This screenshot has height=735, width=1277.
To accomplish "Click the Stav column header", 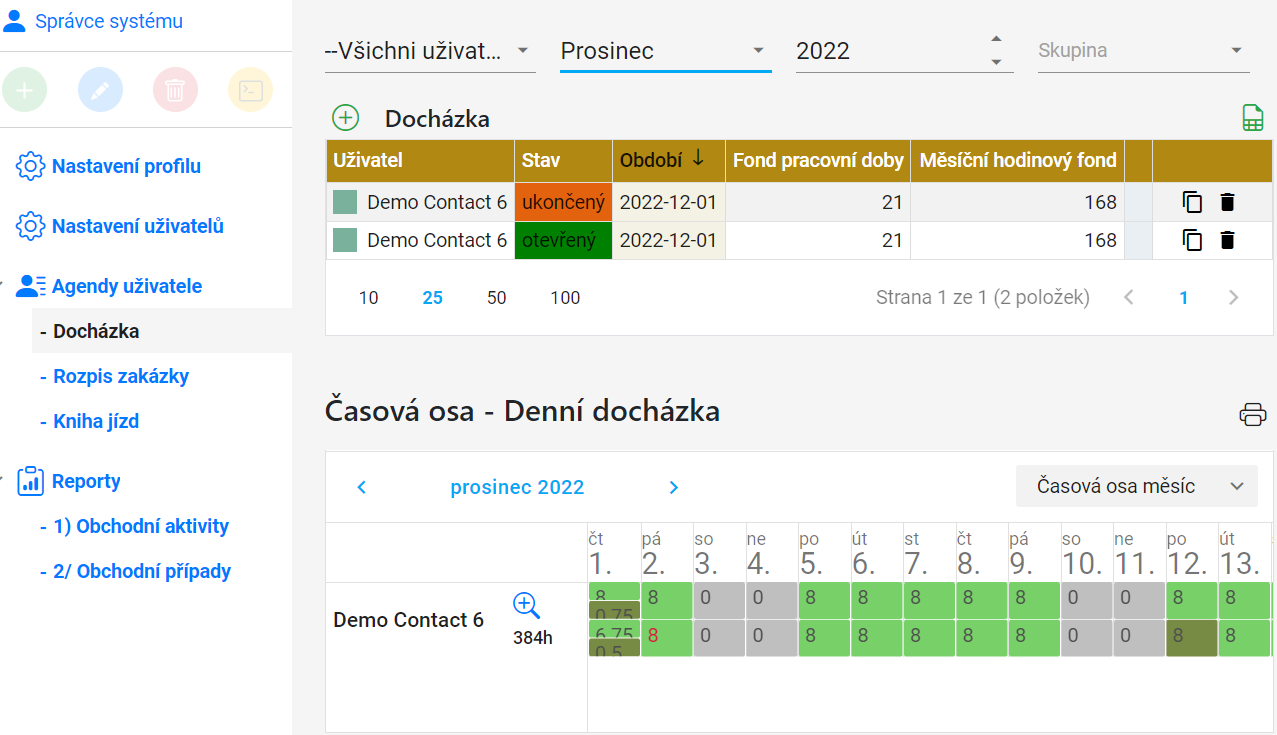I will (x=564, y=160).
